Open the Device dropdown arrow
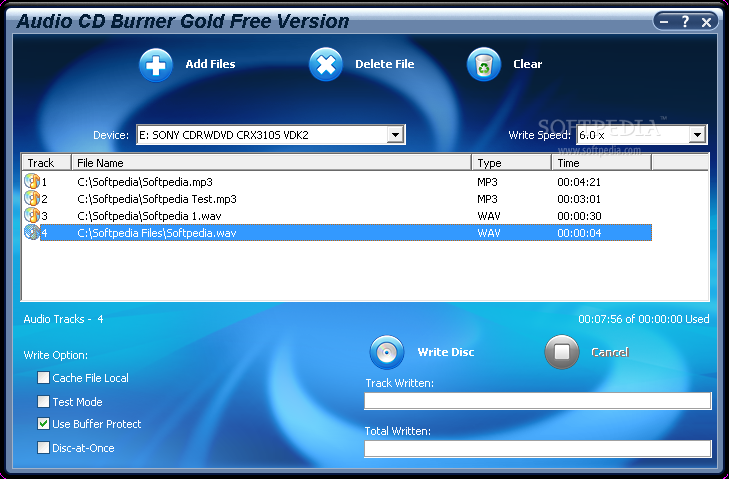 coord(395,135)
